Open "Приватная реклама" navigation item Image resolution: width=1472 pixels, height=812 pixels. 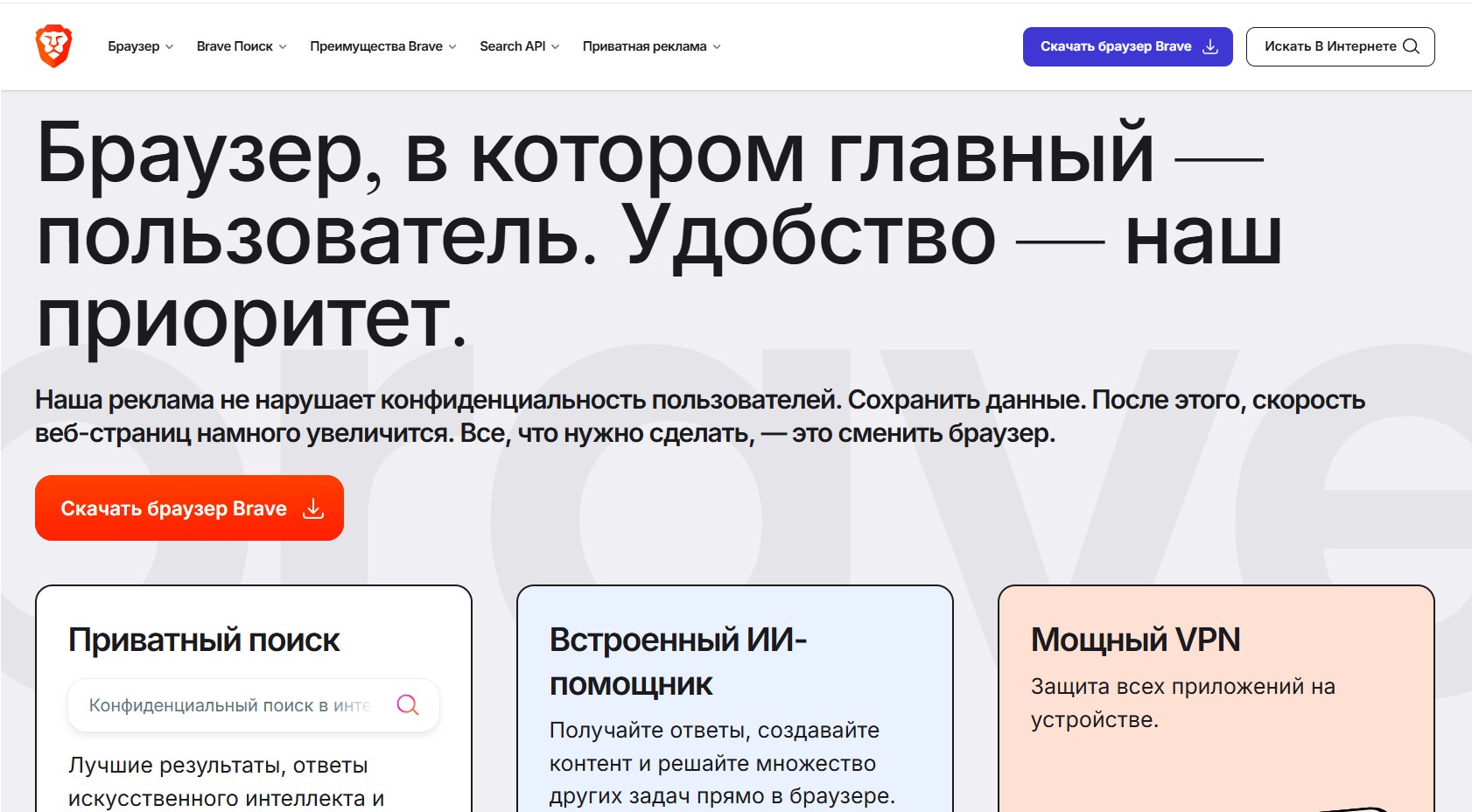pyautogui.click(x=644, y=46)
